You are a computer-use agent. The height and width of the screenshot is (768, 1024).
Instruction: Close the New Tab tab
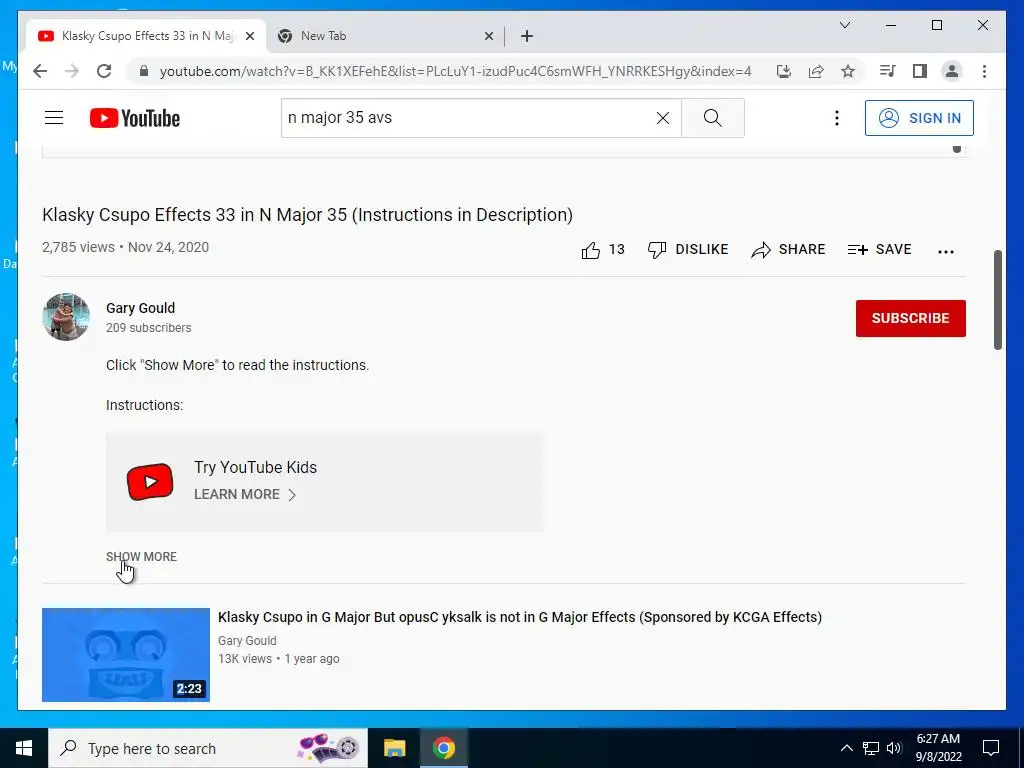click(488, 37)
